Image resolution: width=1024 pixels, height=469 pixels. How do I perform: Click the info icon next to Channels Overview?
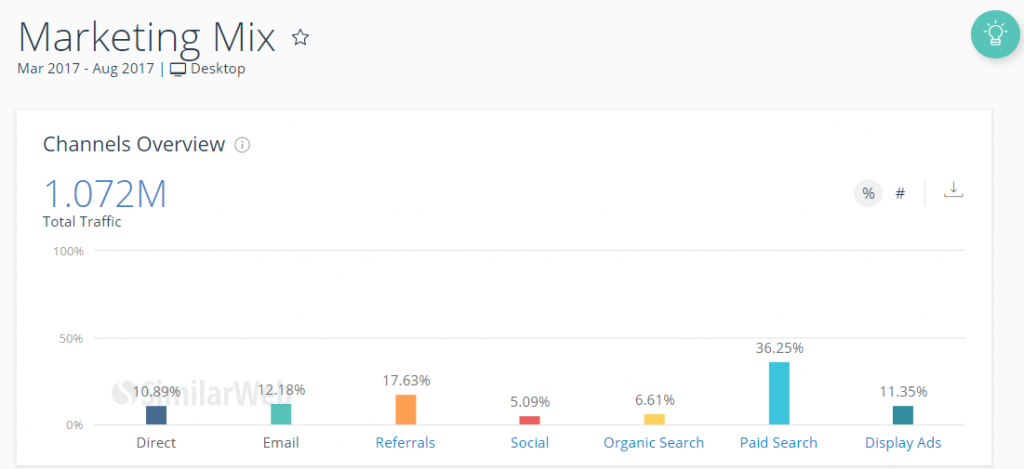(242, 145)
